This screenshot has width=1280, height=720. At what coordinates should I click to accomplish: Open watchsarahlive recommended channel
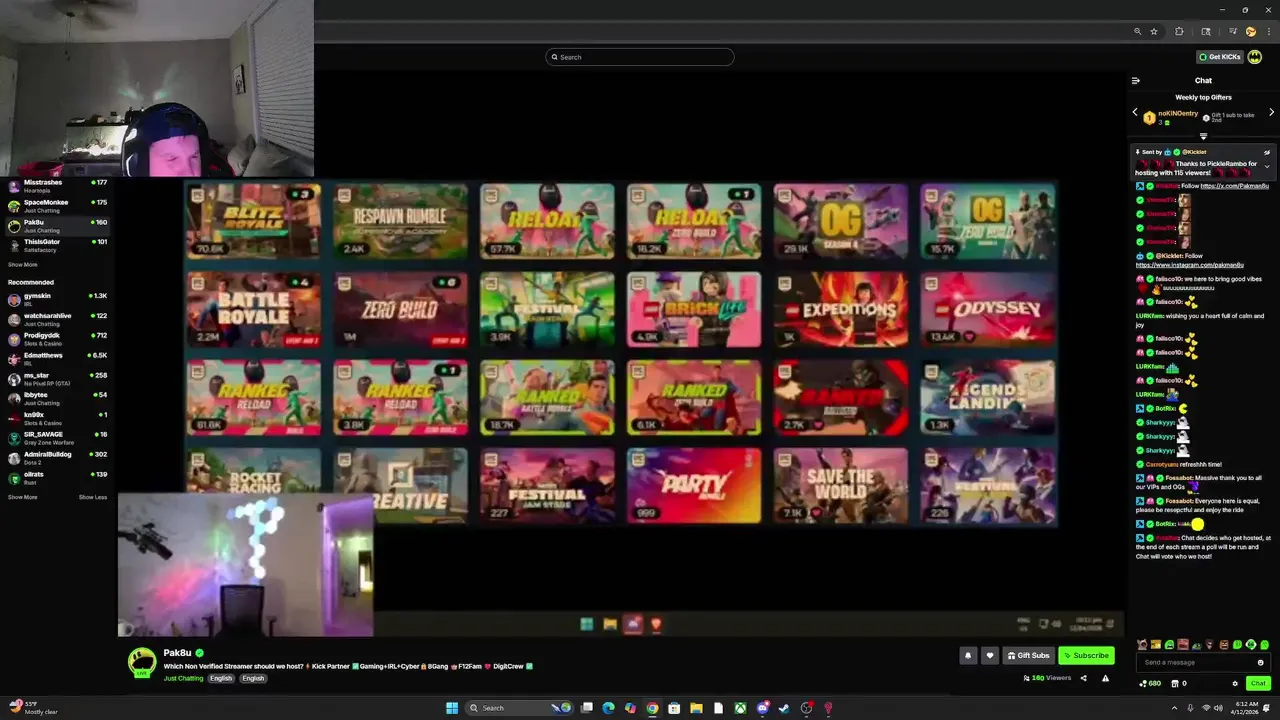click(x=57, y=319)
